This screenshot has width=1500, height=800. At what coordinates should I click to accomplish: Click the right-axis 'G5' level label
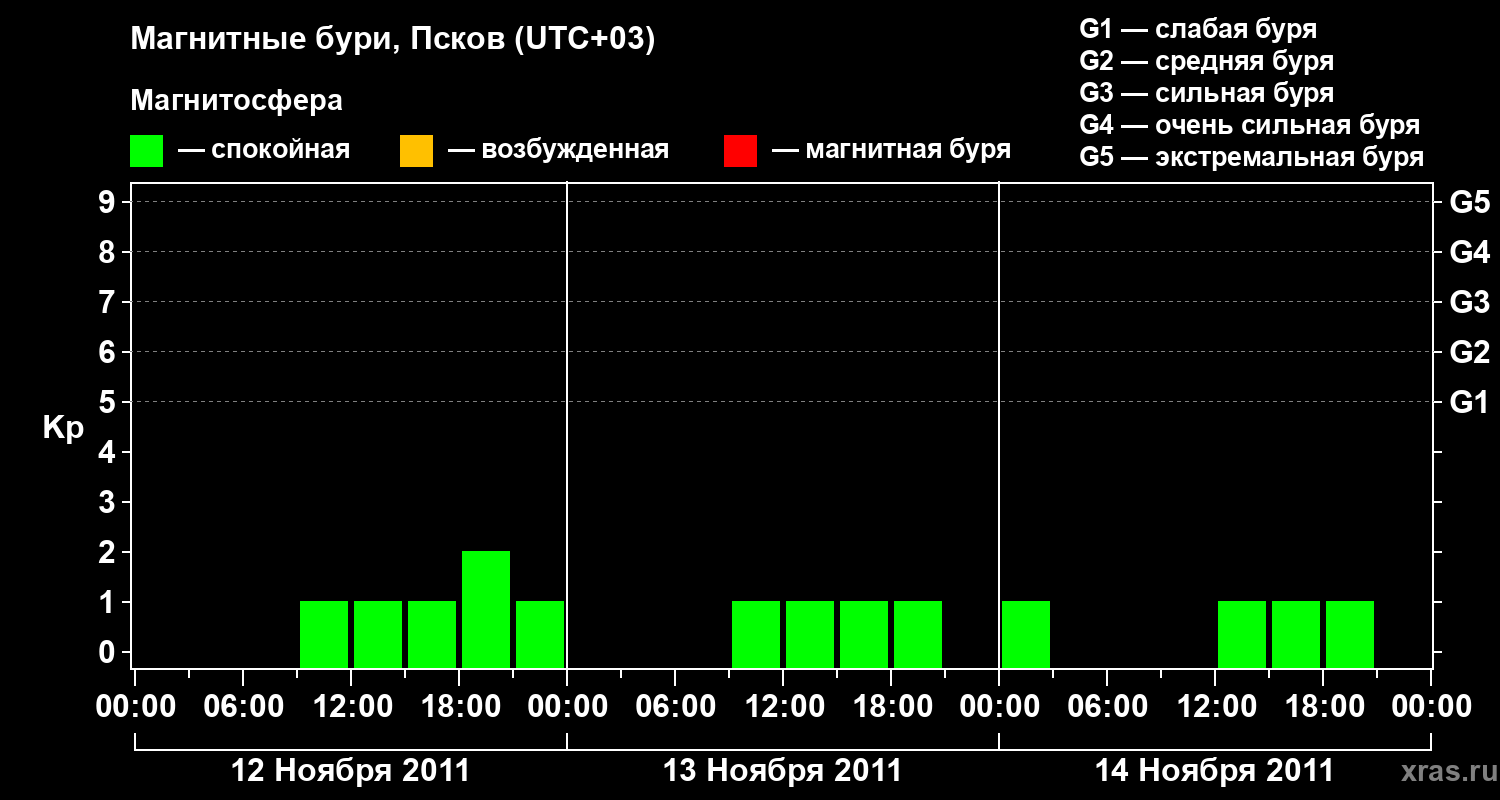click(1470, 202)
